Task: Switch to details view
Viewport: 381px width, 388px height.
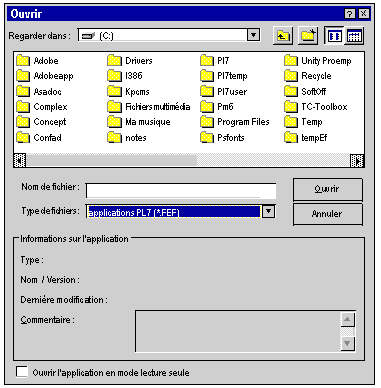Action: pyautogui.click(x=354, y=36)
